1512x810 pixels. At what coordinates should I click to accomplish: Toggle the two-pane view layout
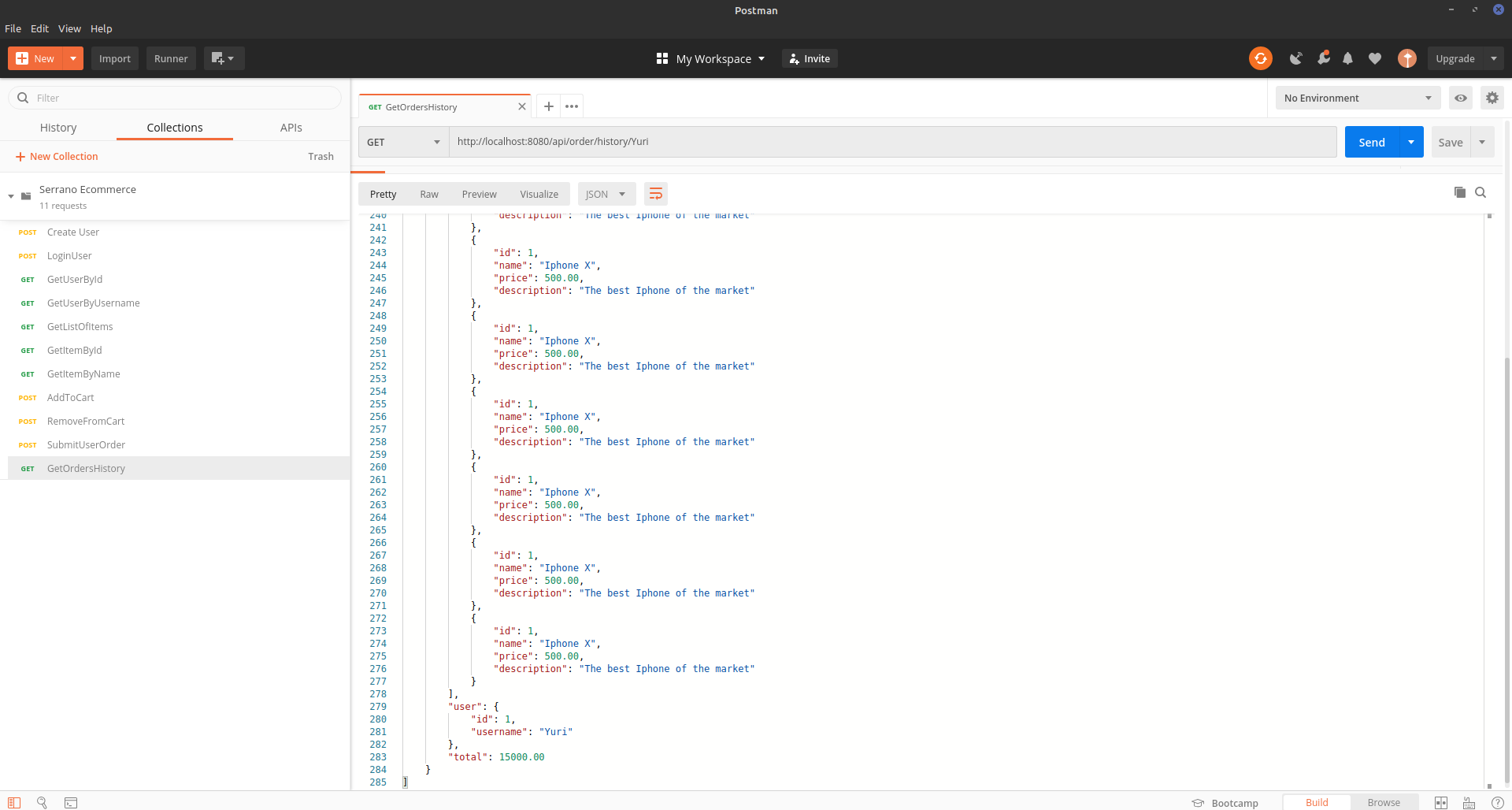pos(1440,802)
